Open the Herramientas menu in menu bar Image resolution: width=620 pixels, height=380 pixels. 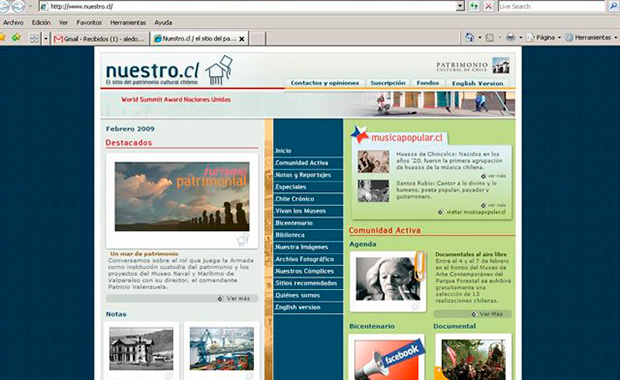(x=128, y=23)
